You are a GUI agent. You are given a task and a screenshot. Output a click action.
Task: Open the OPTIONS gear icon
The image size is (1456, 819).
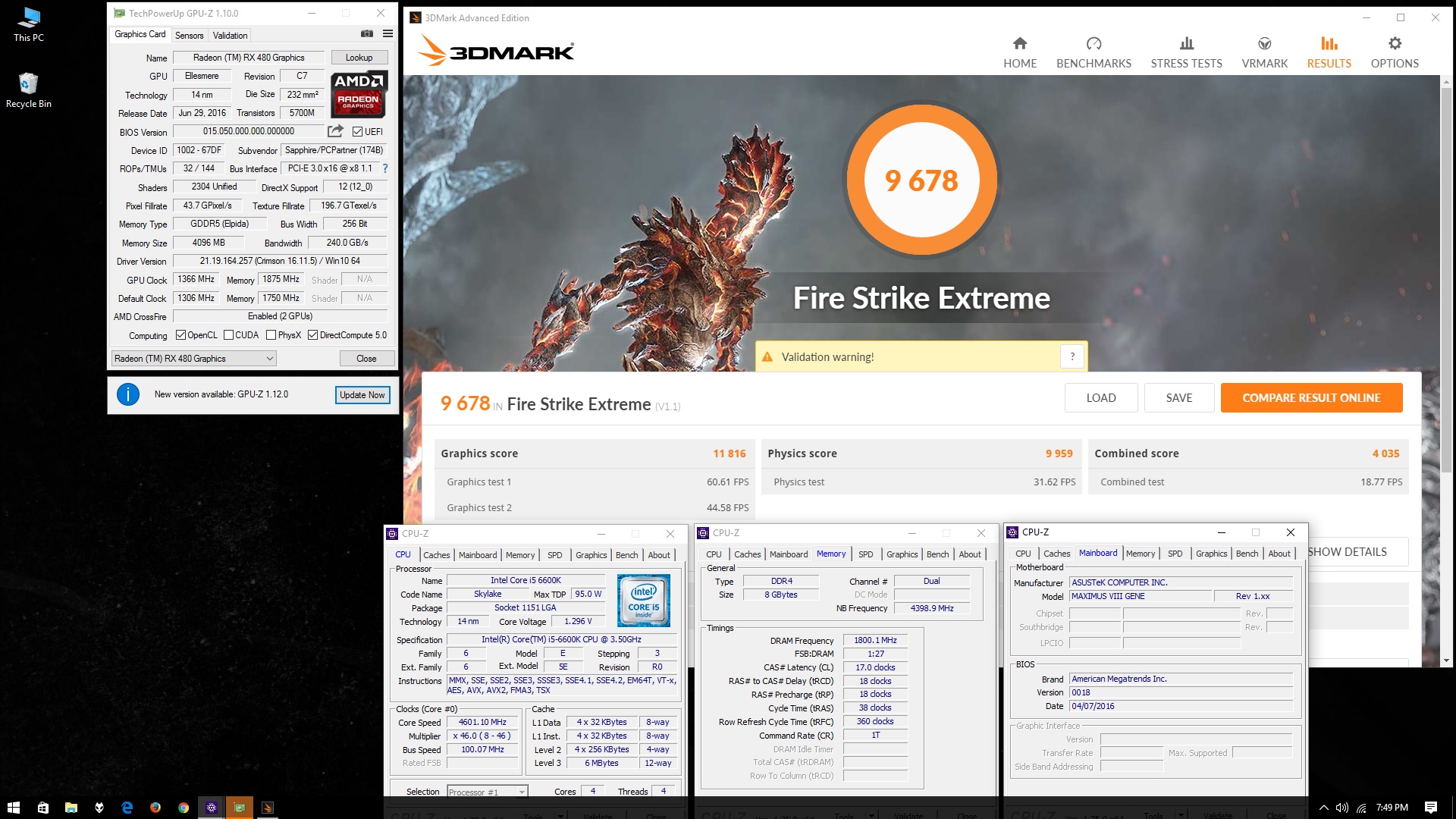(1395, 43)
